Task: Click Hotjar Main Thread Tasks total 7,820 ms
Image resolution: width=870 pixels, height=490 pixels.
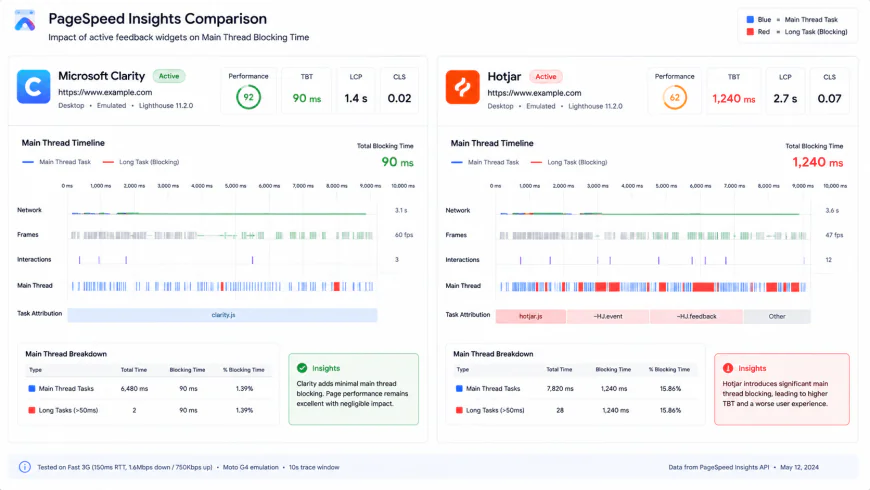Action: click(x=560, y=388)
